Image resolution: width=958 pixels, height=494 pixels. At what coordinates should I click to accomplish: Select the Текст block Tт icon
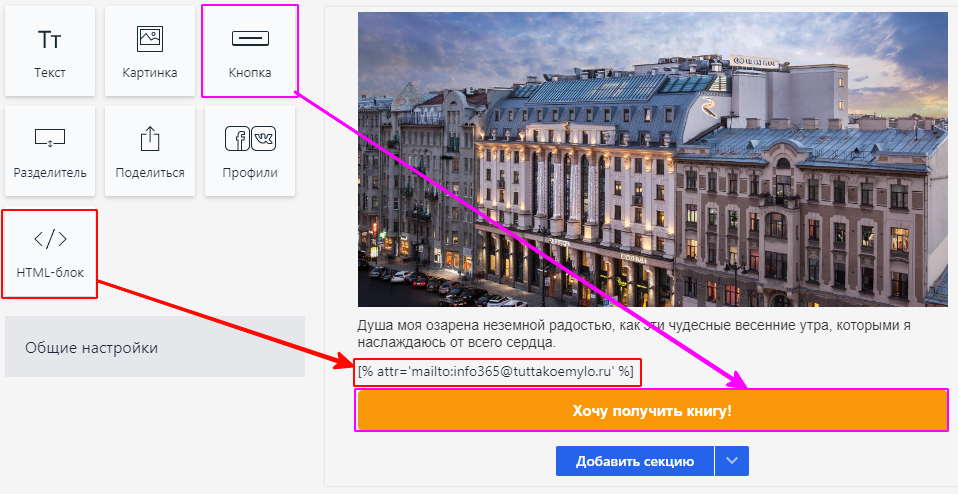(49, 40)
